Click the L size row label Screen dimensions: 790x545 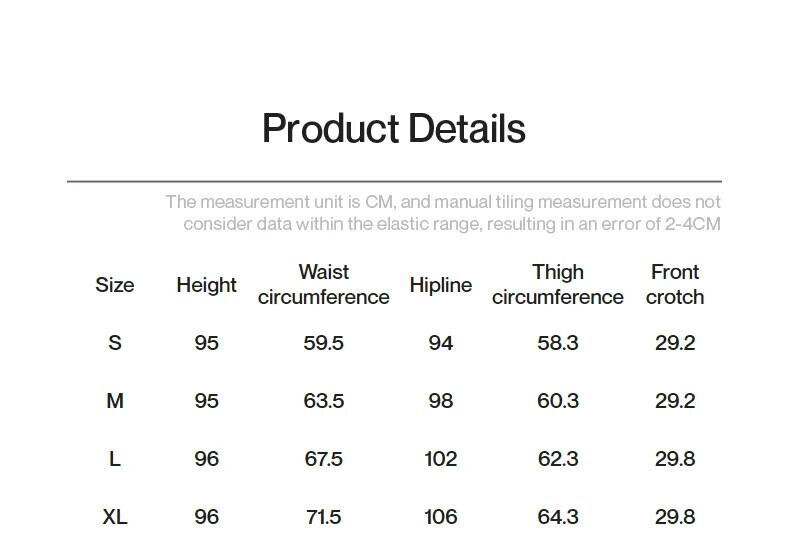tap(115, 459)
